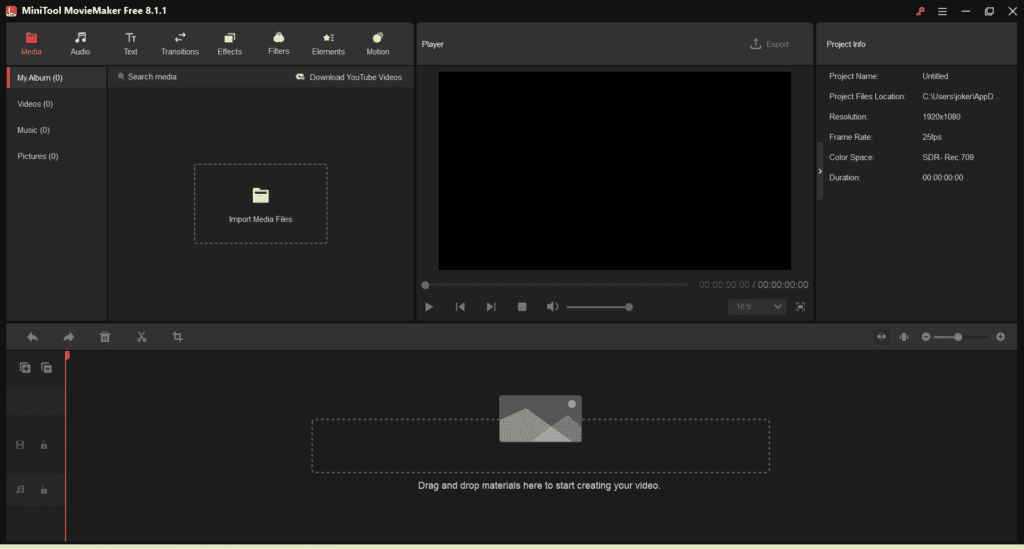
Task: Select the crop tool in timeline toolbar
Action: point(177,337)
